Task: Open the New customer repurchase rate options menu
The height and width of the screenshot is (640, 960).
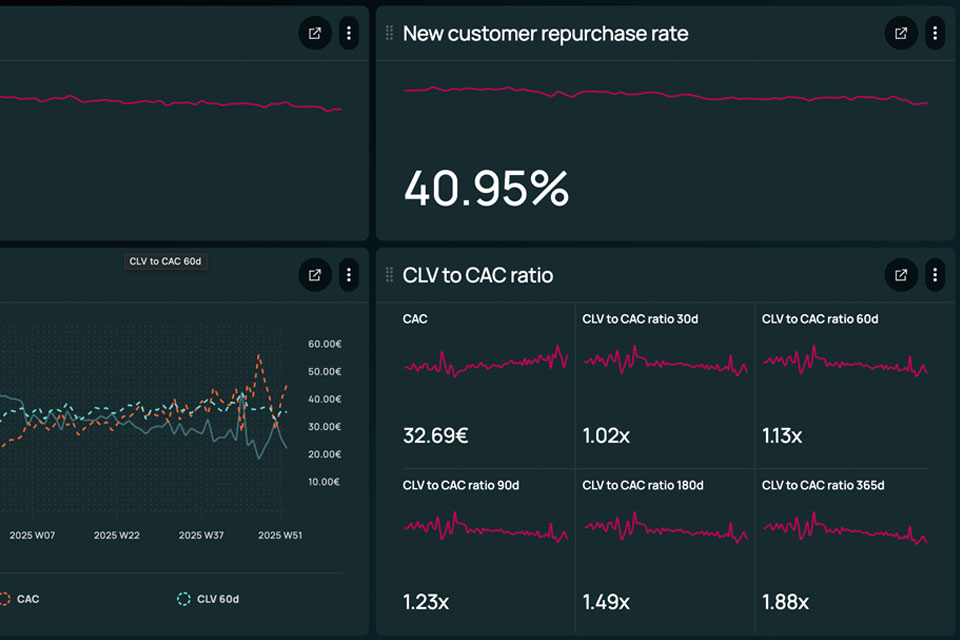Action: click(x=935, y=33)
